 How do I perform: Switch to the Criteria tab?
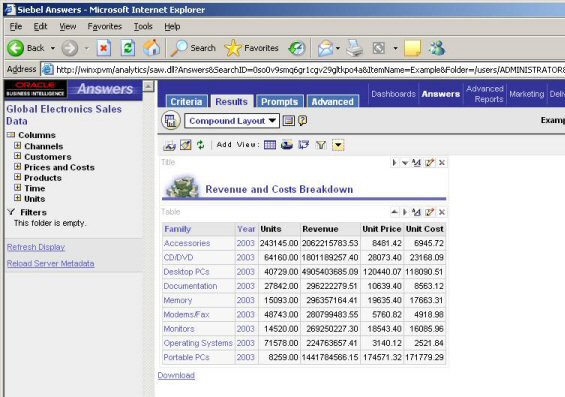[186, 102]
